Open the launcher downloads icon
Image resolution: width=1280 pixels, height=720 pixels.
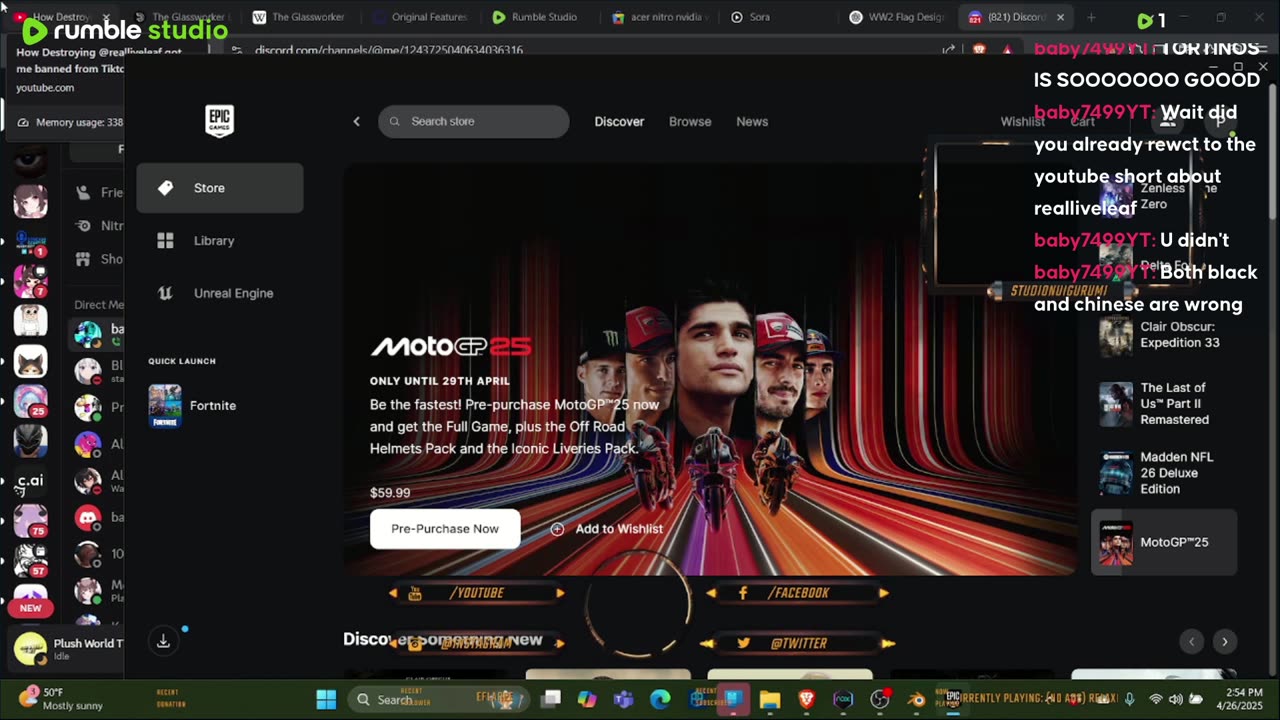click(164, 642)
